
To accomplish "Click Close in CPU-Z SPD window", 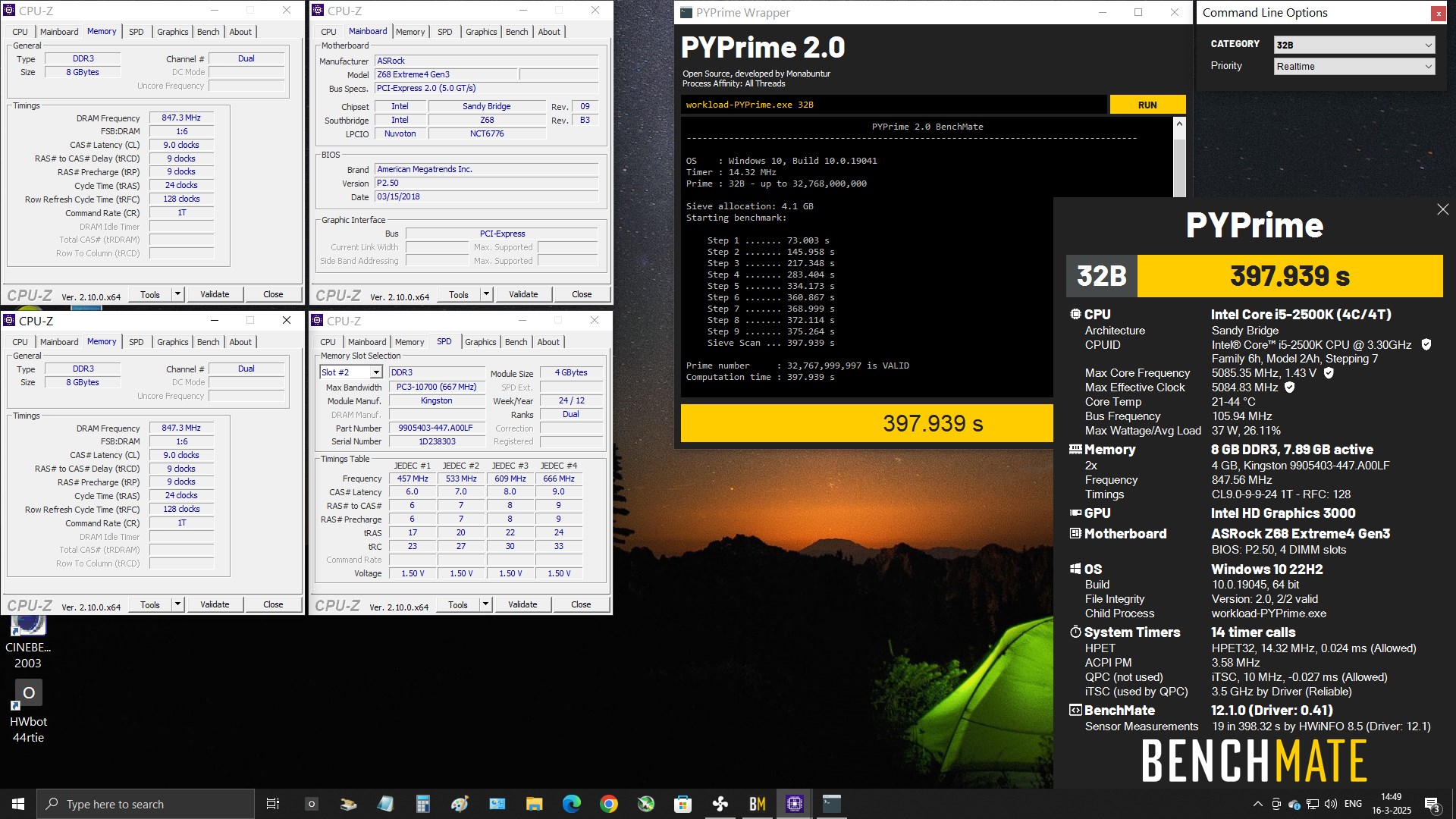I will coord(581,604).
